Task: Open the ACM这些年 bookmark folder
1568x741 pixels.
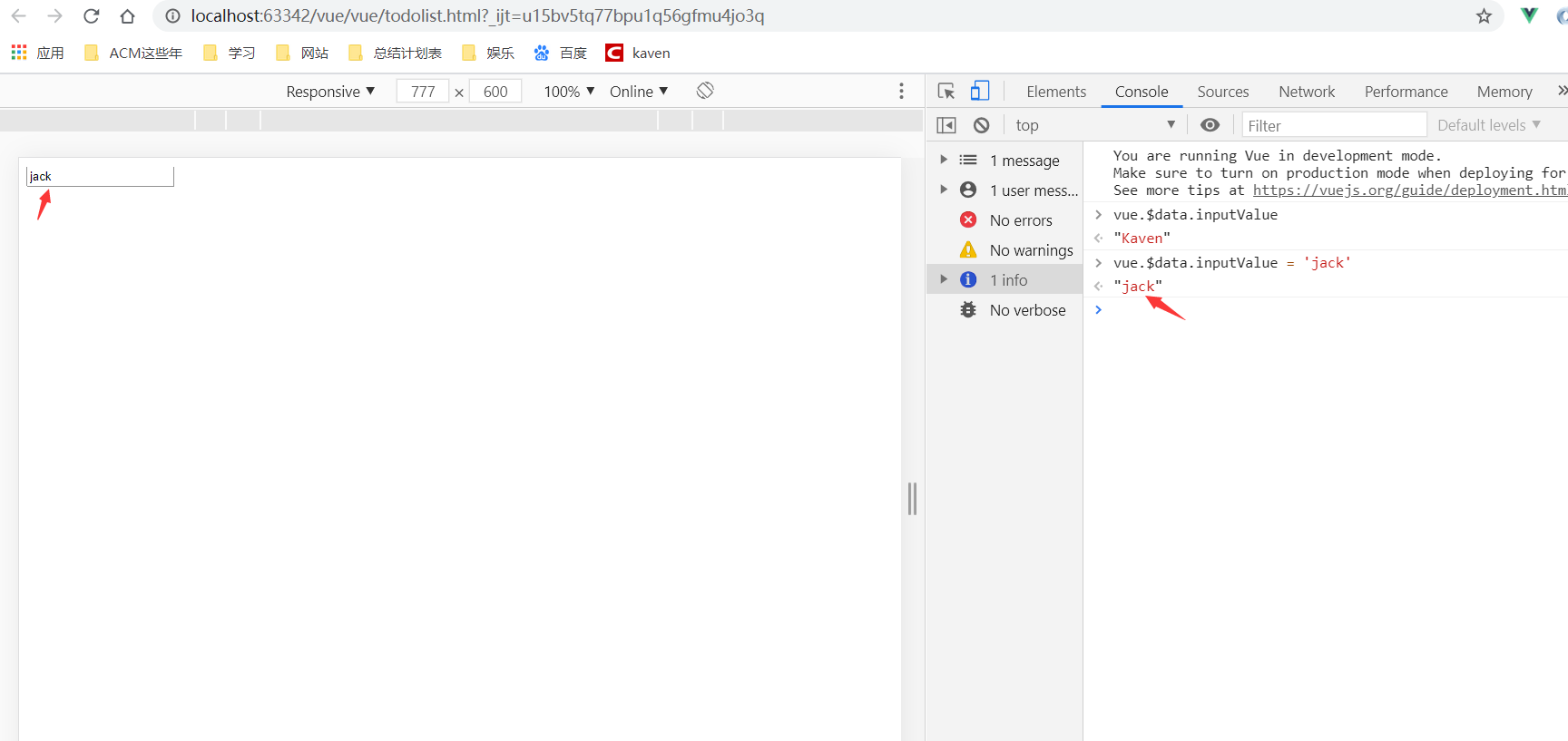Action: click(132, 54)
